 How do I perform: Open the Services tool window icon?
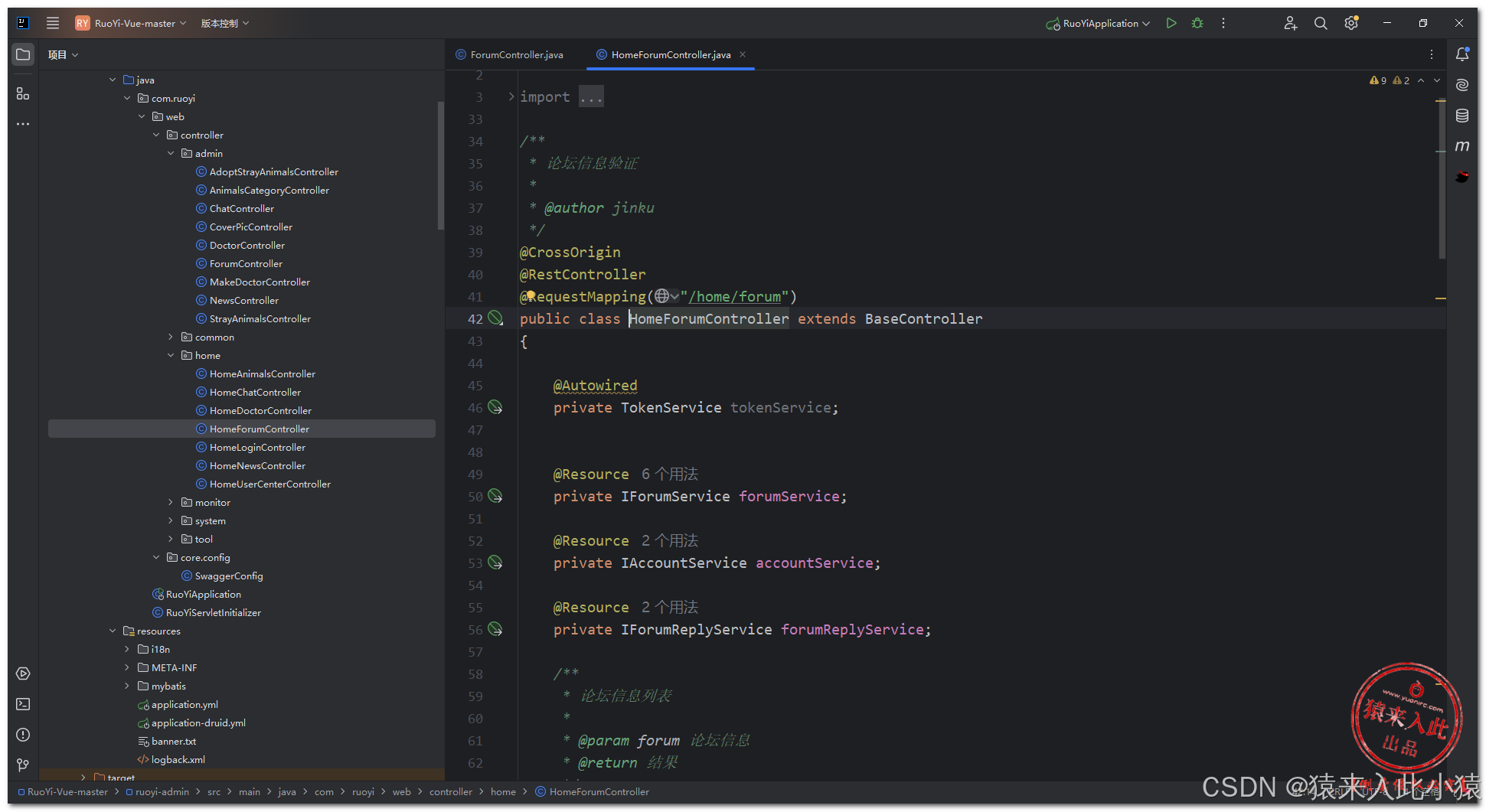click(23, 673)
